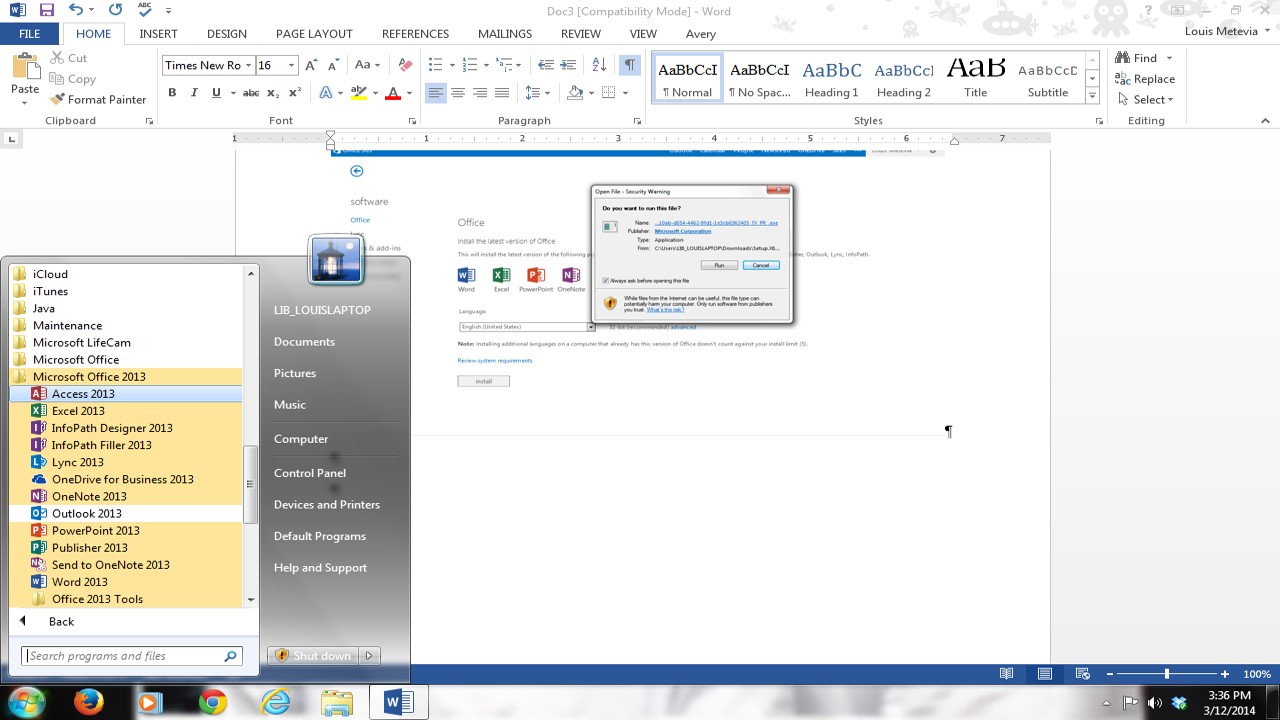This screenshot has height=720, width=1280.
Task: Click the Format Painter button
Action: [x=98, y=99]
